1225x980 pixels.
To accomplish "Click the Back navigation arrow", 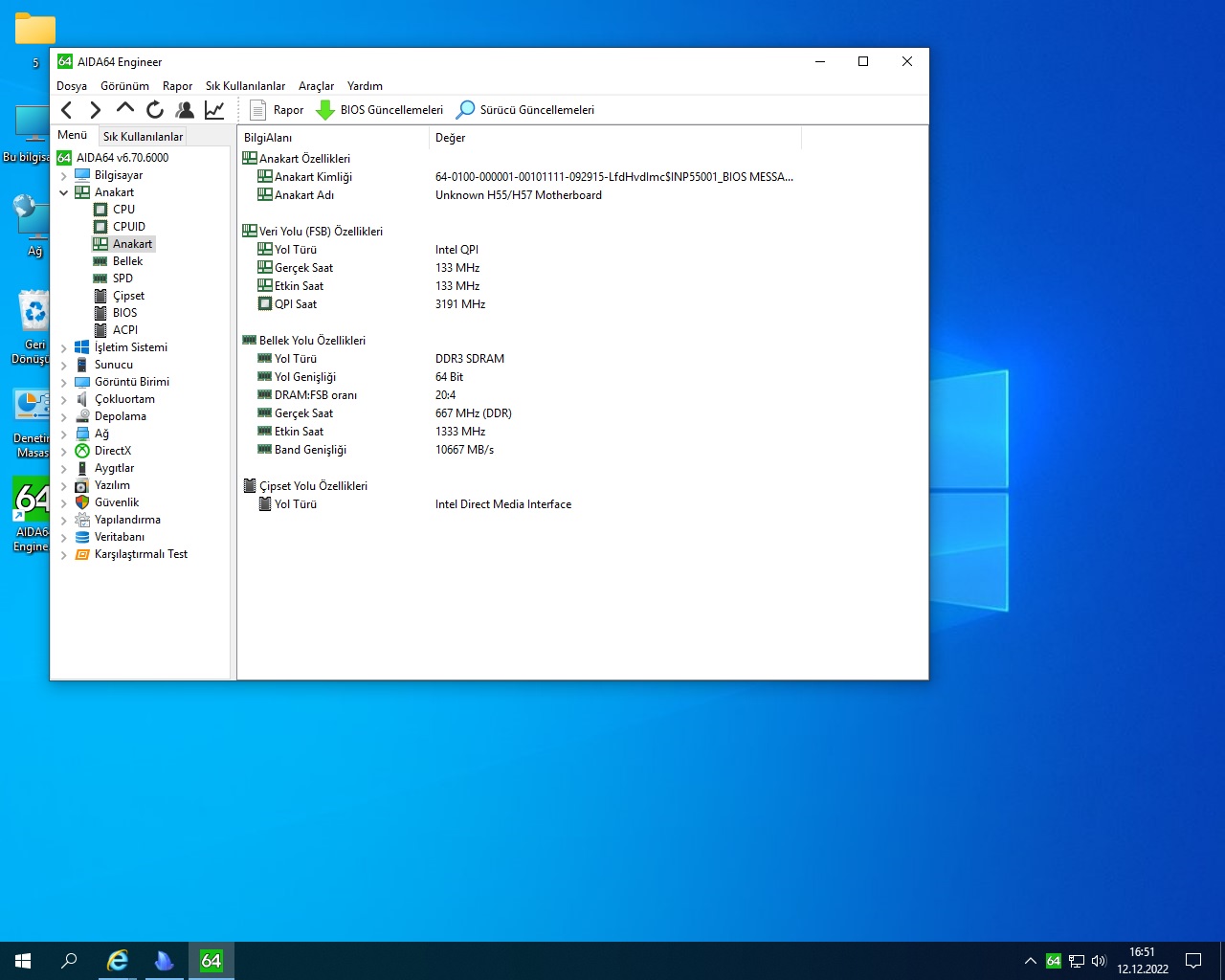I will click(66, 110).
